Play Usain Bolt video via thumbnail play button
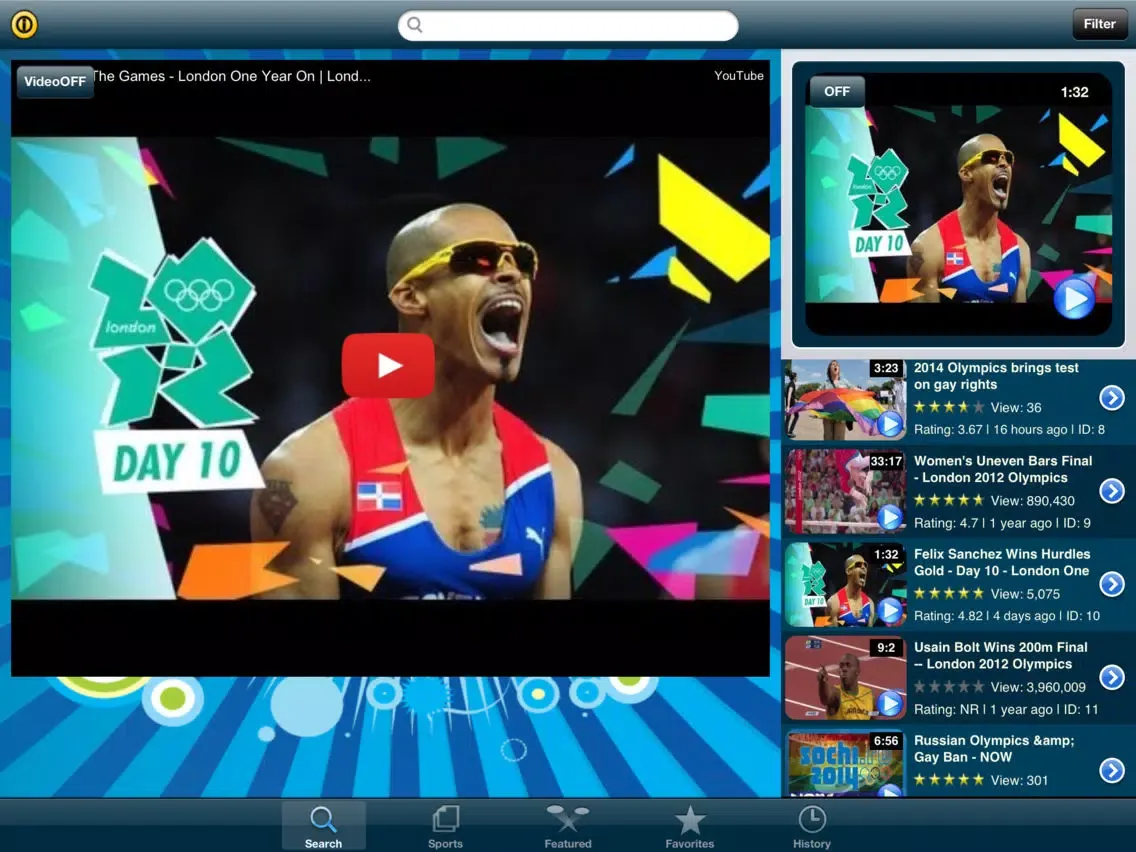 tap(890, 703)
